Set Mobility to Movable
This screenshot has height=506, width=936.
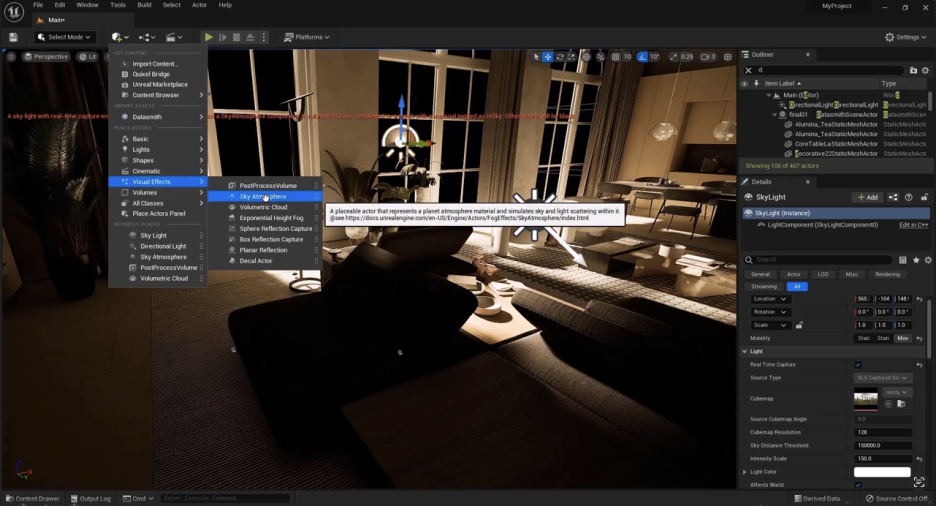point(902,338)
